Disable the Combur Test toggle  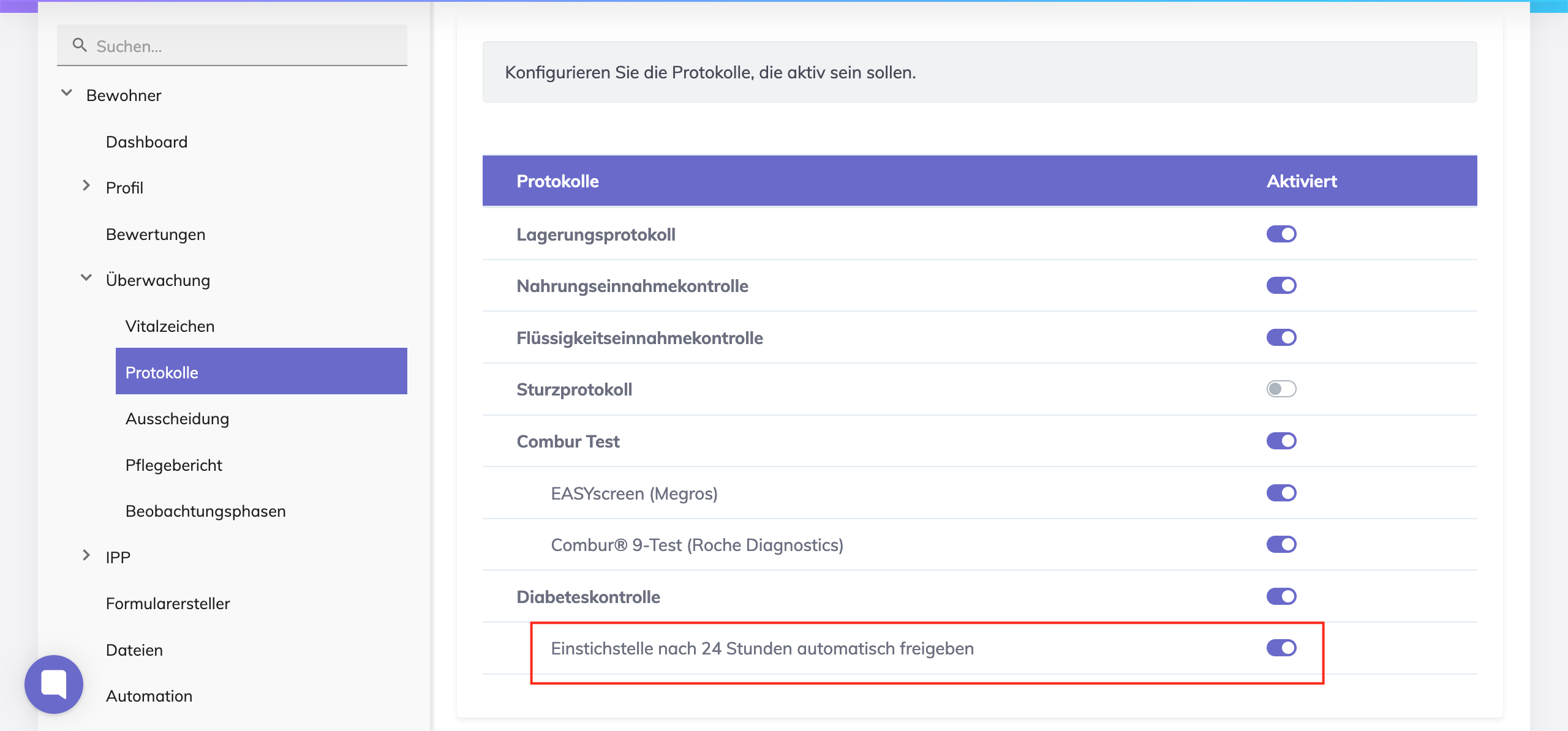1281,441
